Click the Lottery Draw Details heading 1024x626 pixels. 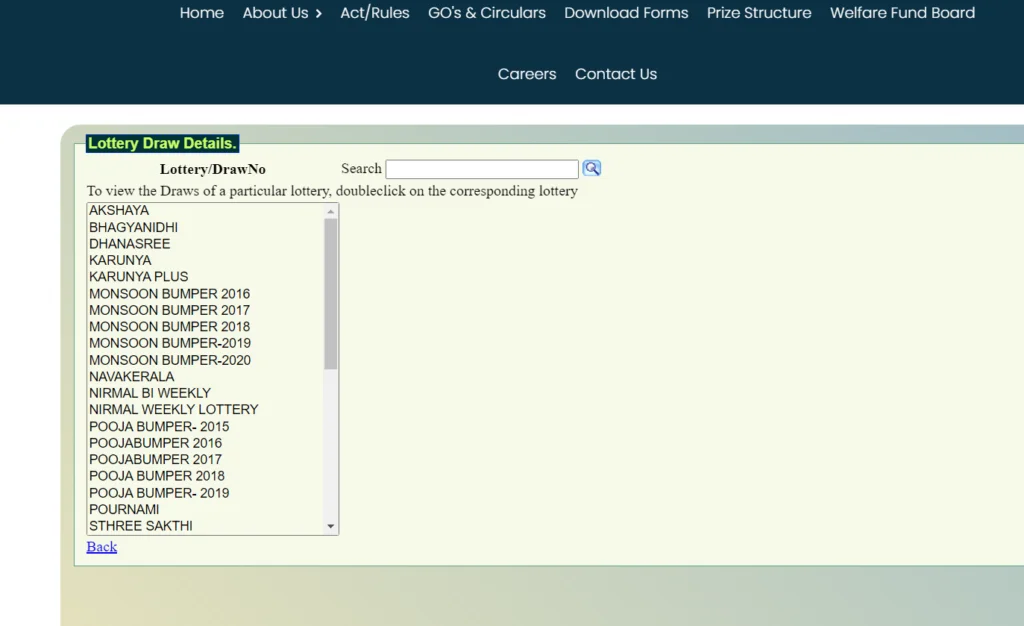162,144
